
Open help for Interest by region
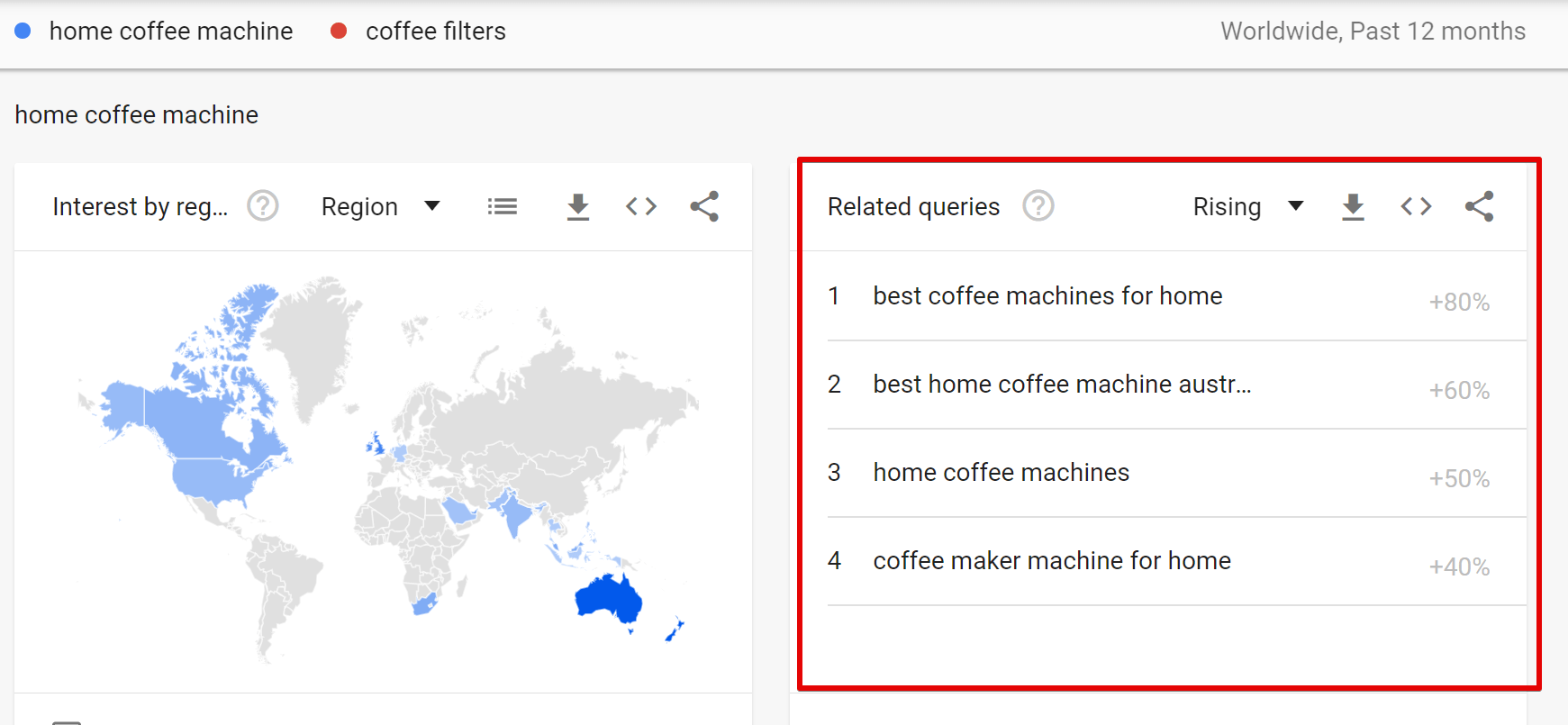pyautogui.click(x=263, y=206)
